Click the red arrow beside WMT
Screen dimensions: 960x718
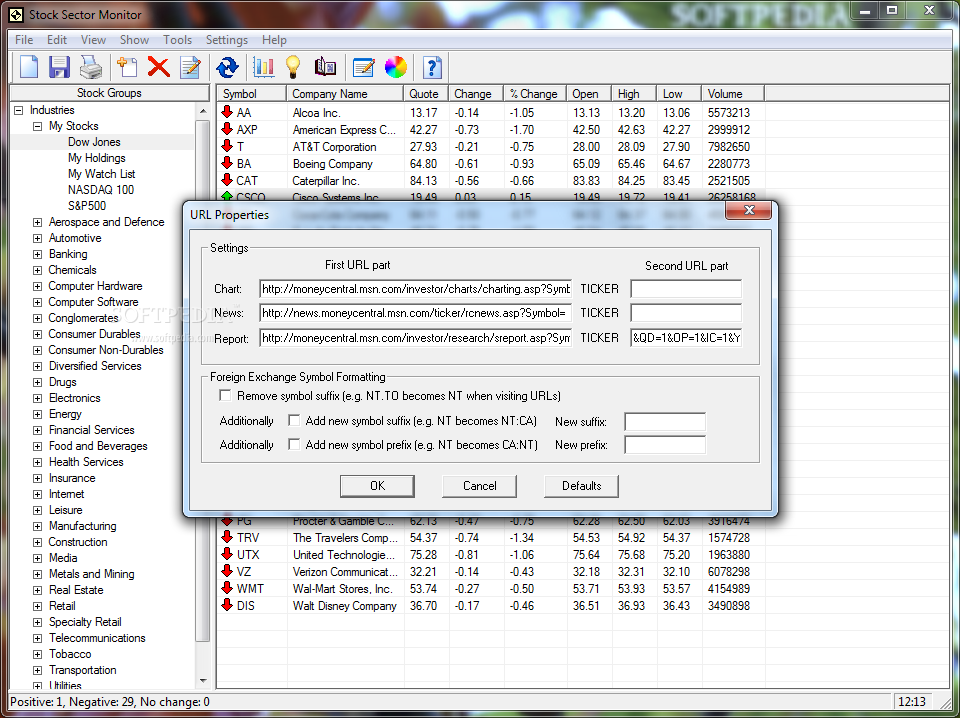[227, 588]
